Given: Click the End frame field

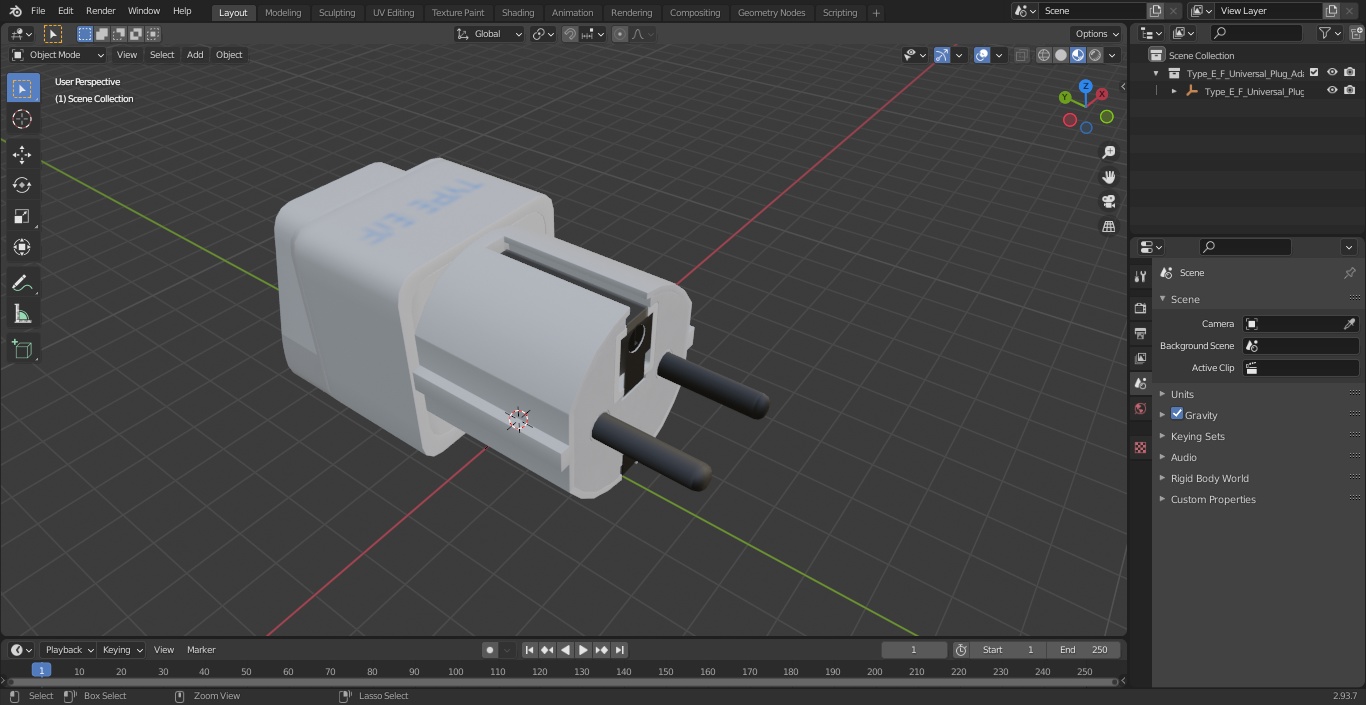Looking at the screenshot, I should [1084, 650].
